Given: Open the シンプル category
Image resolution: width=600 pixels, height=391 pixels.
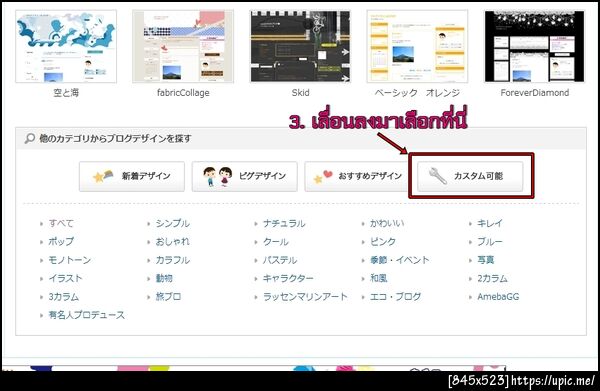Looking at the screenshot, I should pyautogui.click(x=173, y=223).
